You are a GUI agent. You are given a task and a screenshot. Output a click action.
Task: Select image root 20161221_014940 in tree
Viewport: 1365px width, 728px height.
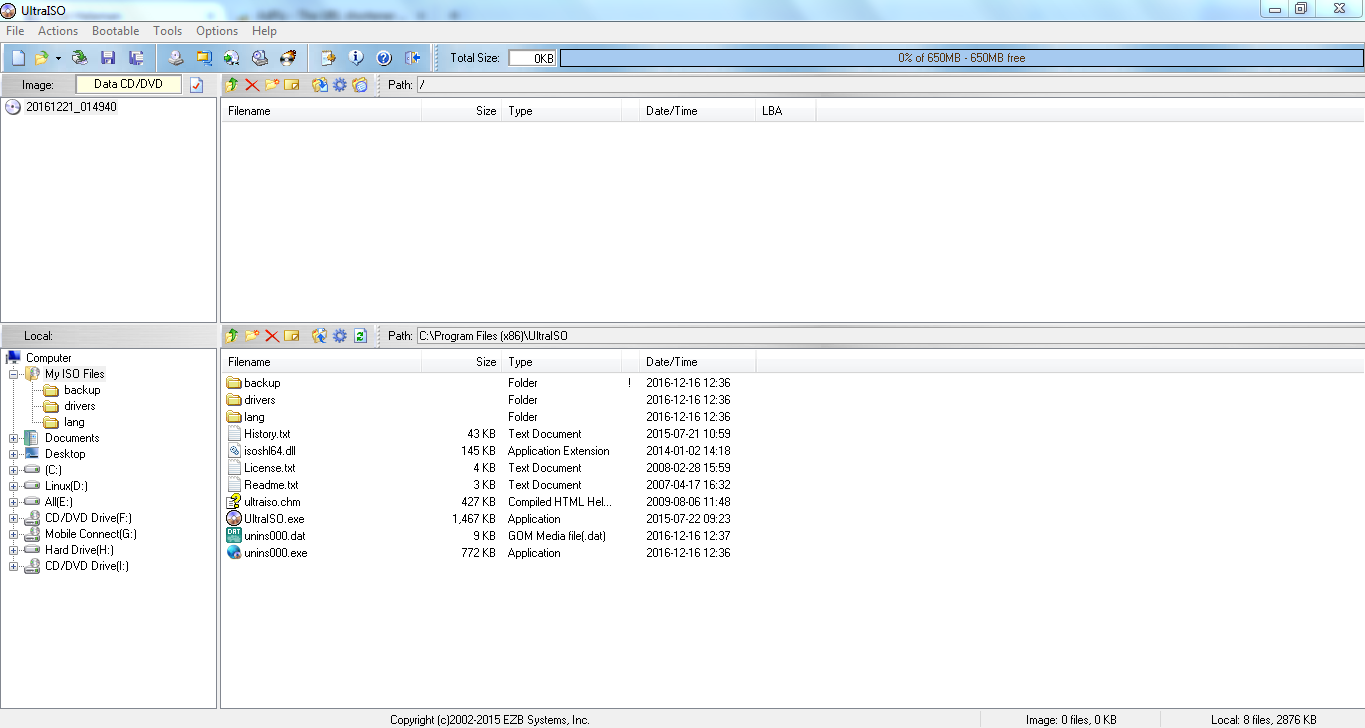(x=71, y=107)
